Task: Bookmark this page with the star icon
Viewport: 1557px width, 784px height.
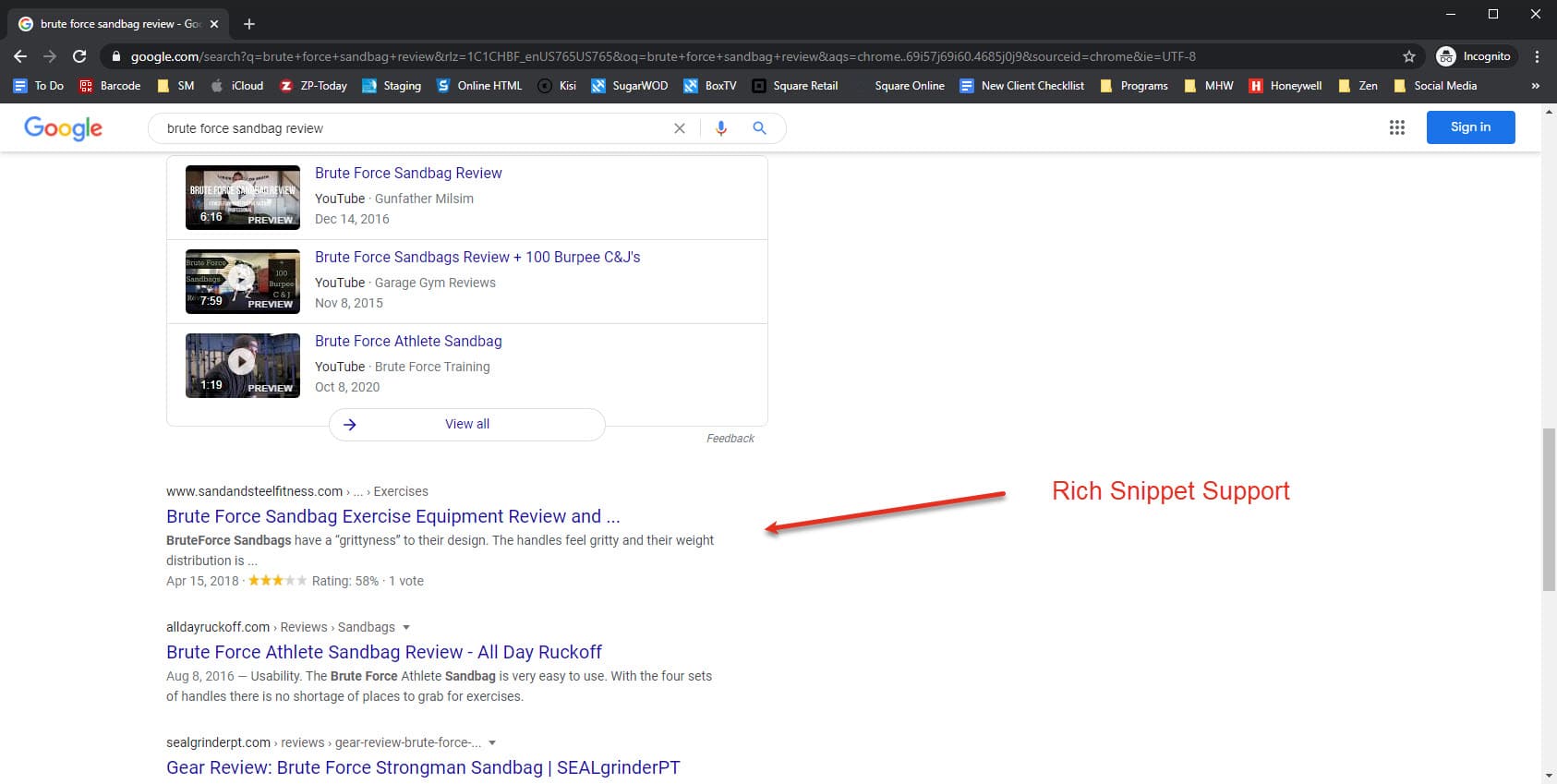Action: [1409, 56]
